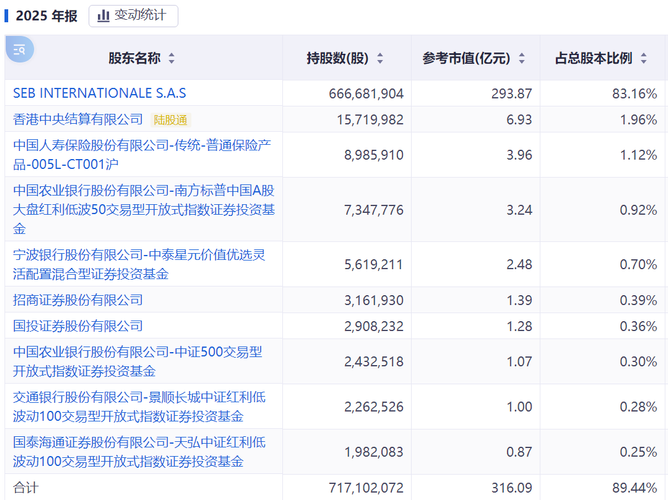Click the 变动统计 button
This screenshot has height=500, width=668.
tap(133, 16)
